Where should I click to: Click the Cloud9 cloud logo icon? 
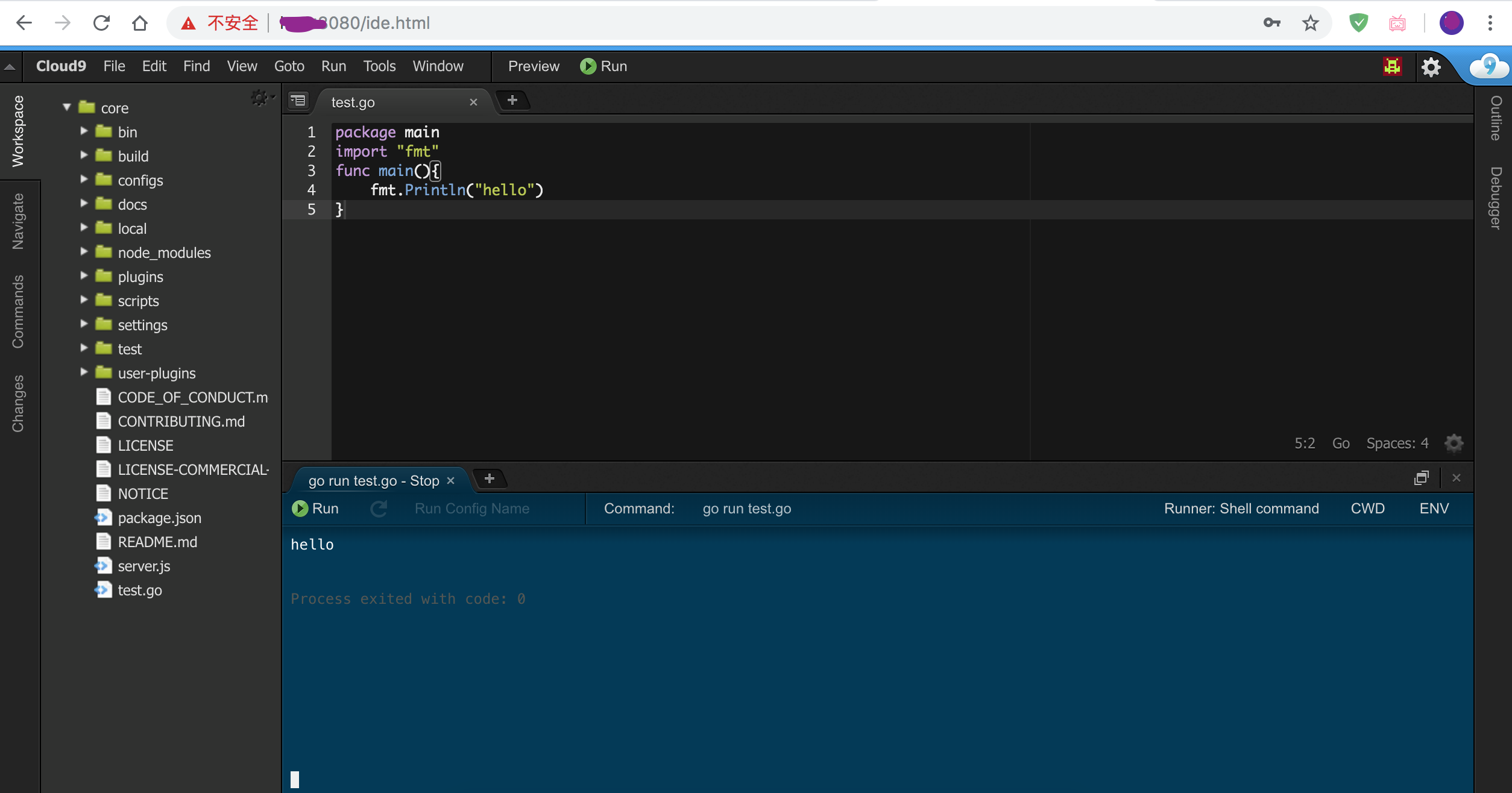point(1488,66)
